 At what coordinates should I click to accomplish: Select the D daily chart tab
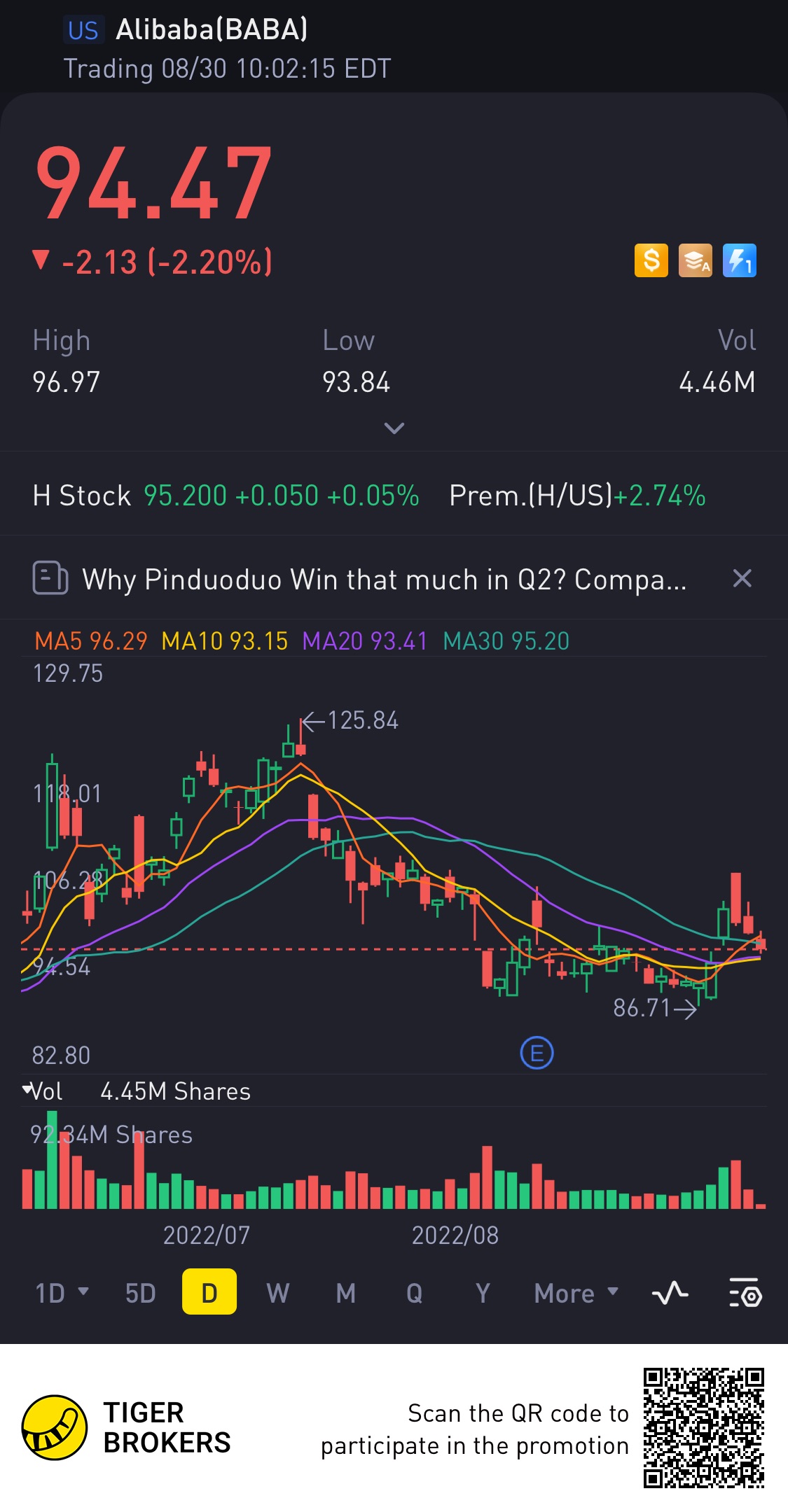click(209, 1291)
